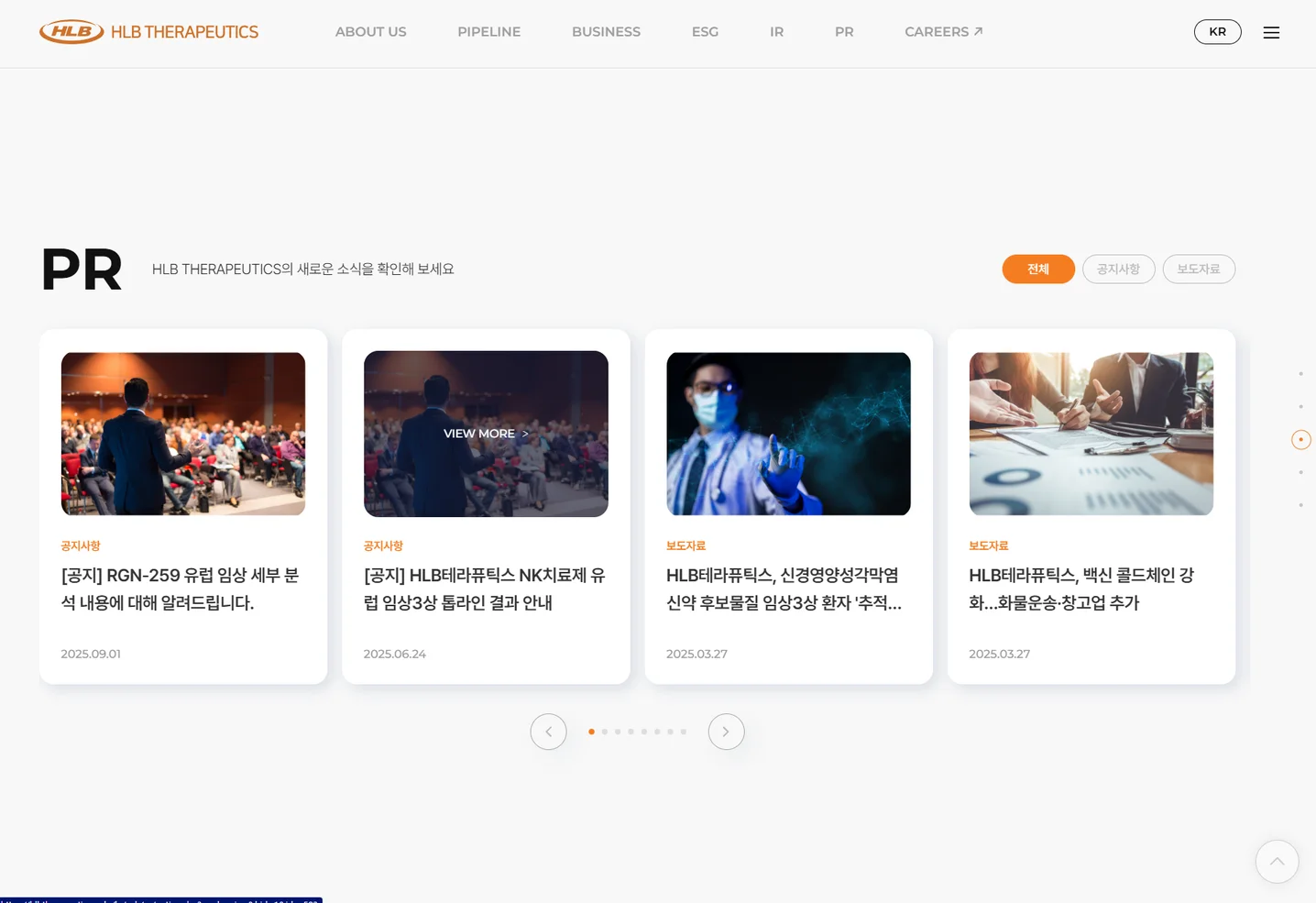Viewport: 1316px width, 903px height.
Task: Open the 백신 콜드체인 press release title
Action: [1081, 589]
